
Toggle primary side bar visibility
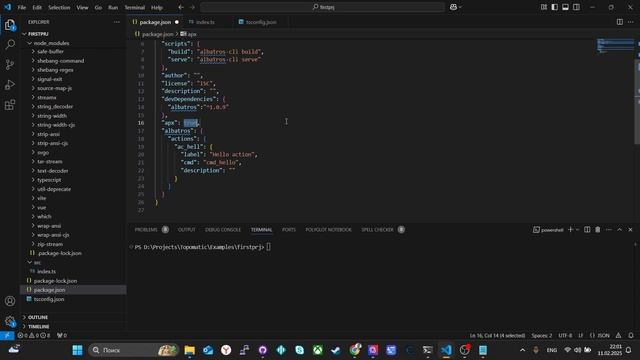554,7
